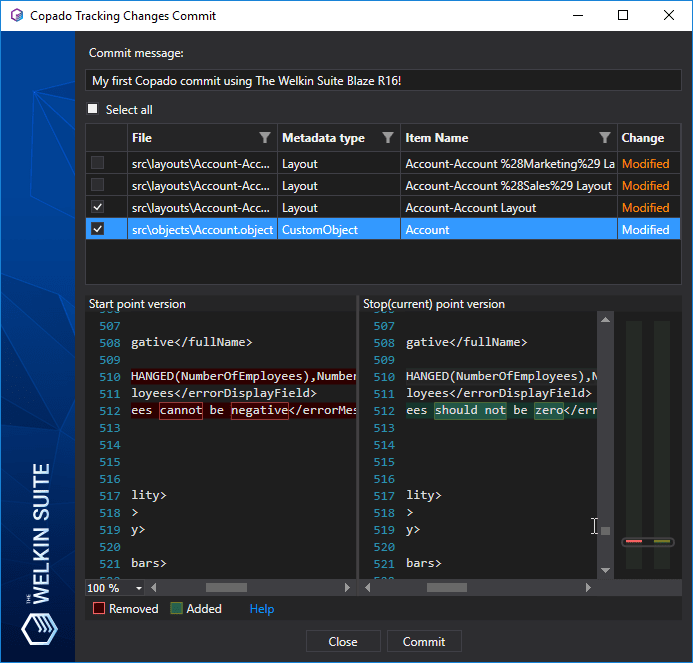Click the added text 'should not' in line 512
Image resolution: width=693 pixels, height=663 pixels.
click(470, 411)
